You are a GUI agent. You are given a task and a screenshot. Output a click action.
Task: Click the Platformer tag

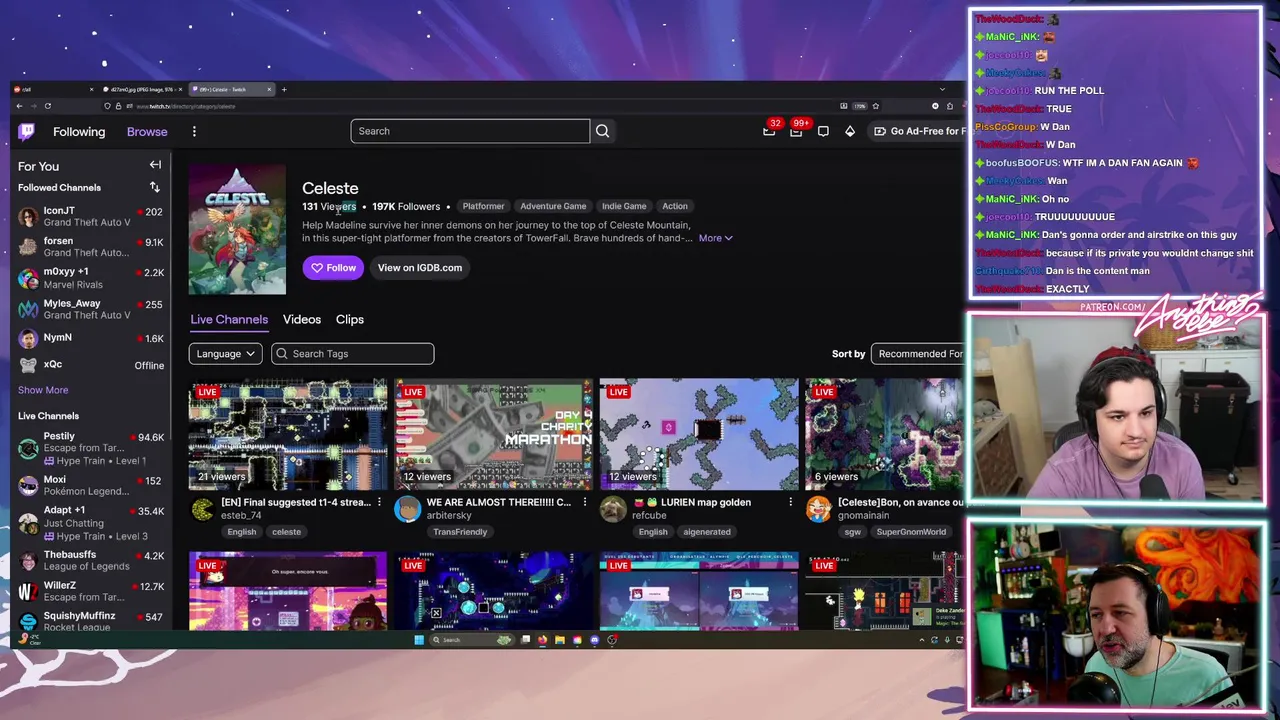point(483,206)
